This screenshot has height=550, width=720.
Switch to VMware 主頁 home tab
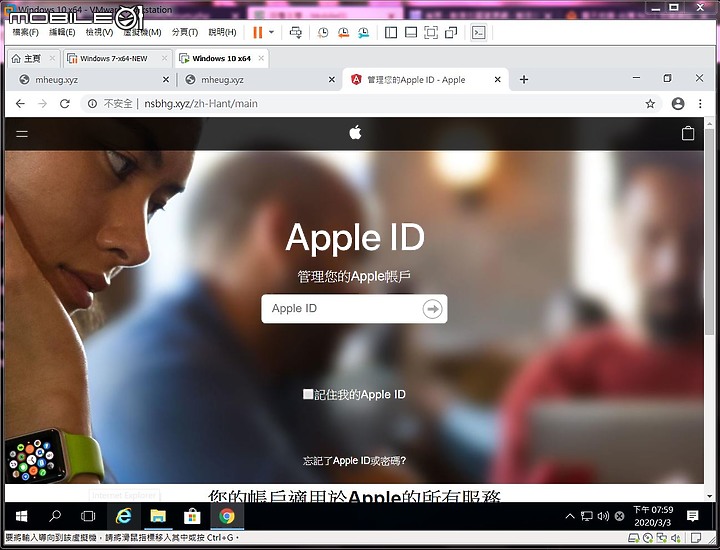tap(32, 58)
